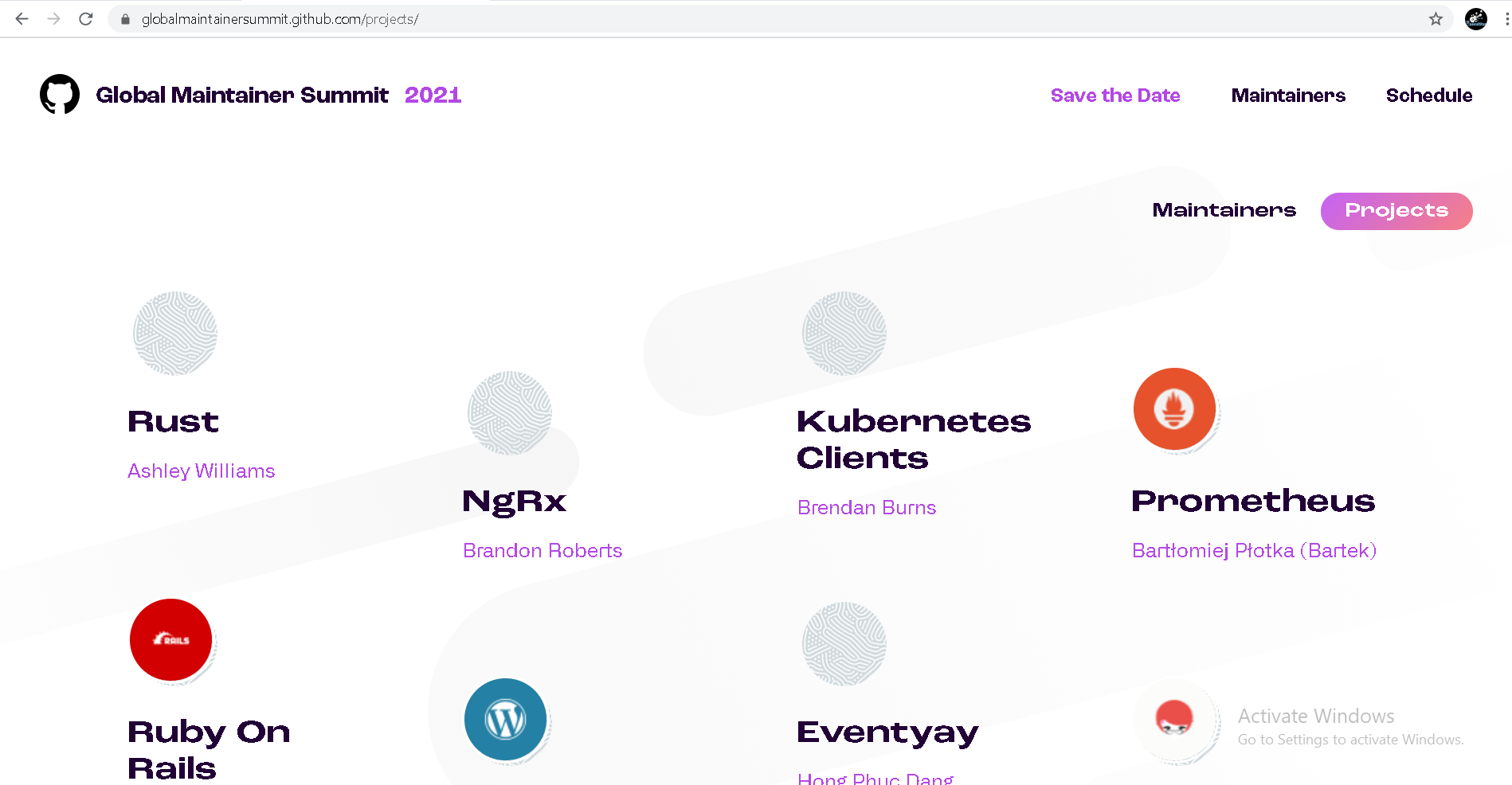Open Hong Phuc Dang's maintainer link
The image size is (1512, 785).
point(875,778)
